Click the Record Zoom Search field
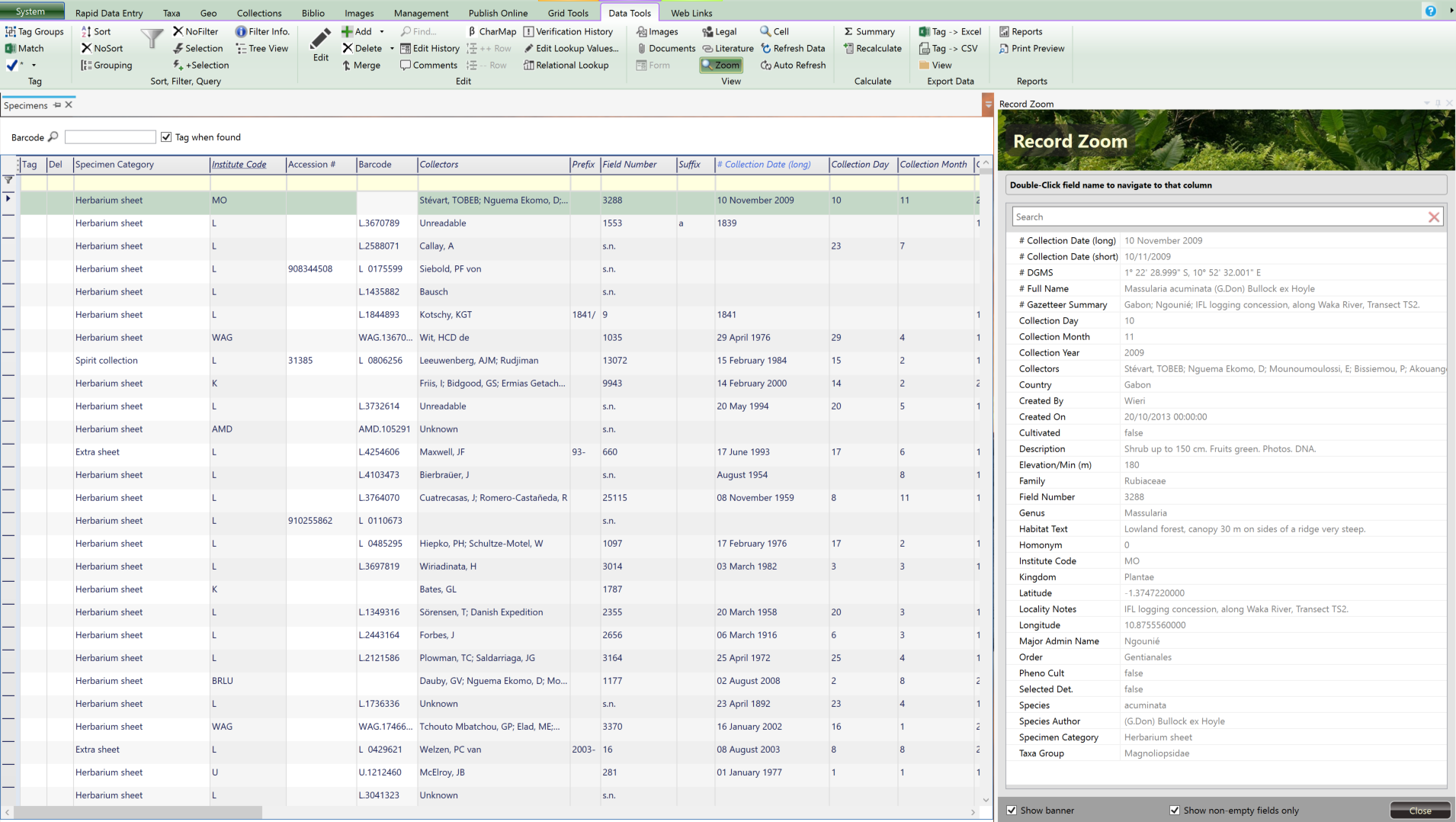Screen dimensions: 1456x822 pyautogui.click(x=1218, y=217)
